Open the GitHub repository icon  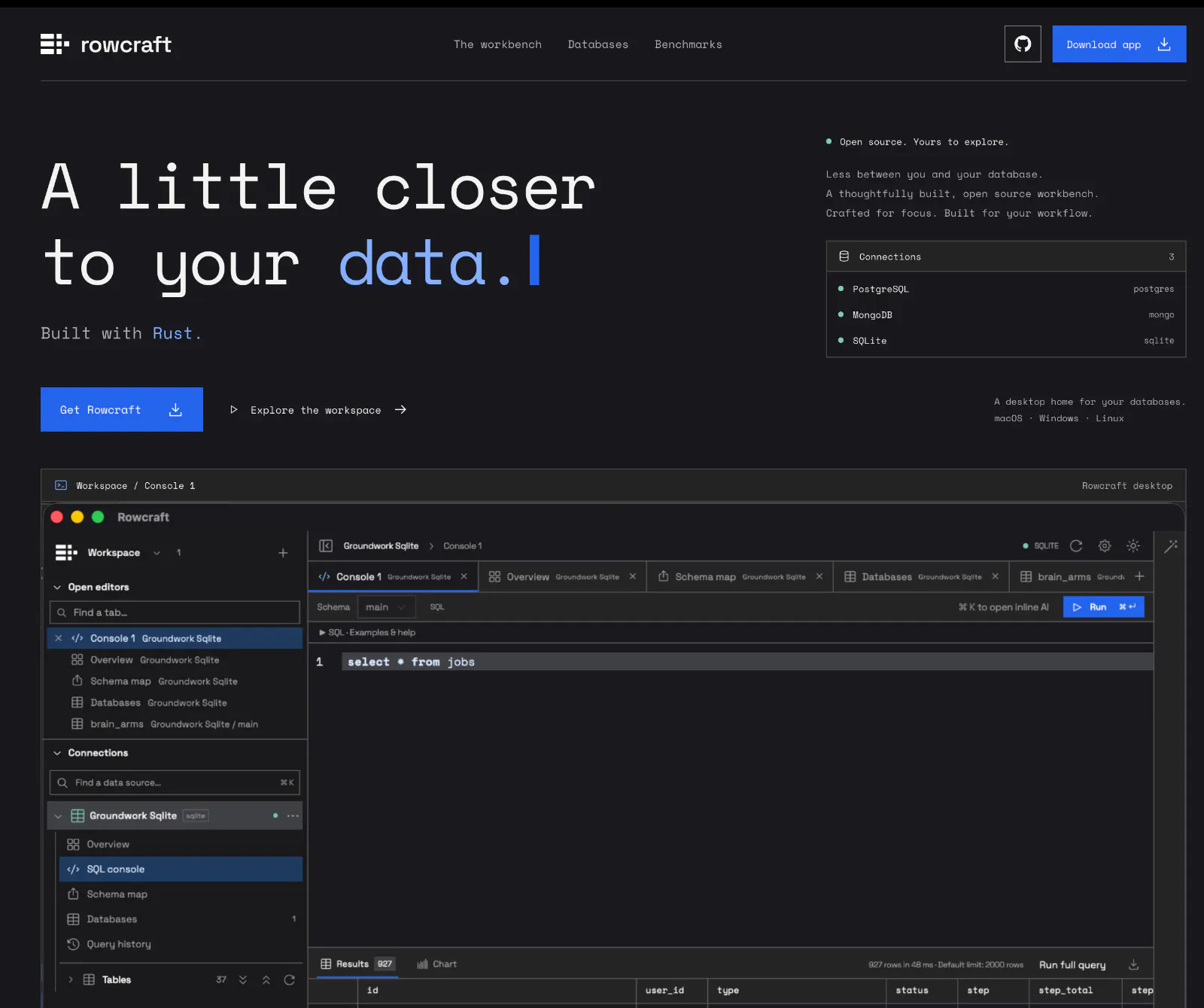click(x=1023, y=44)
